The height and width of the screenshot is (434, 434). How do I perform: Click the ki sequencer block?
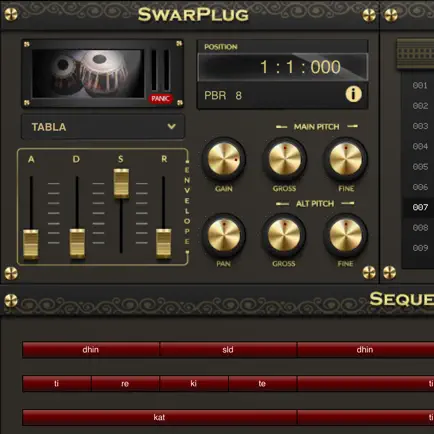point(194,384)
